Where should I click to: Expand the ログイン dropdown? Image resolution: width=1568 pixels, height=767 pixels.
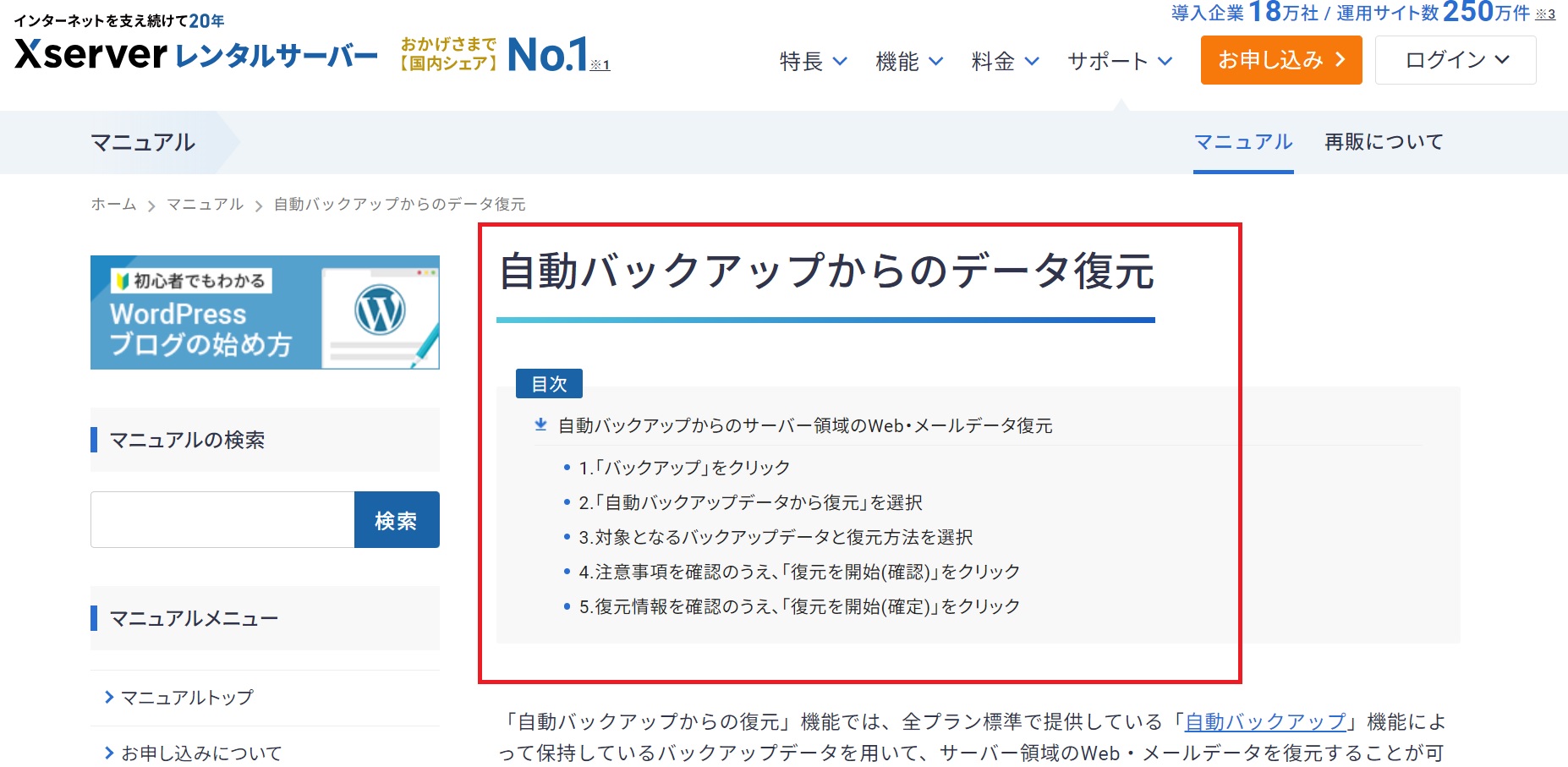point(1454,60)
